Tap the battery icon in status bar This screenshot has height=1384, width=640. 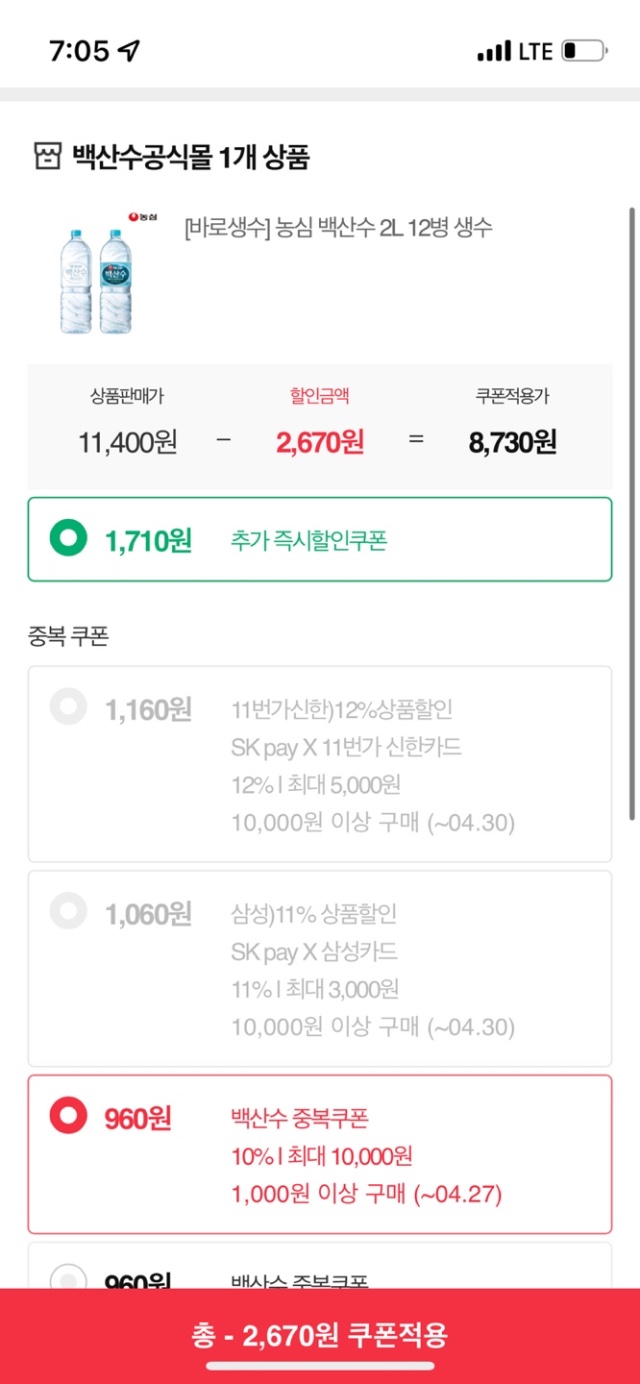click(584, 51)
